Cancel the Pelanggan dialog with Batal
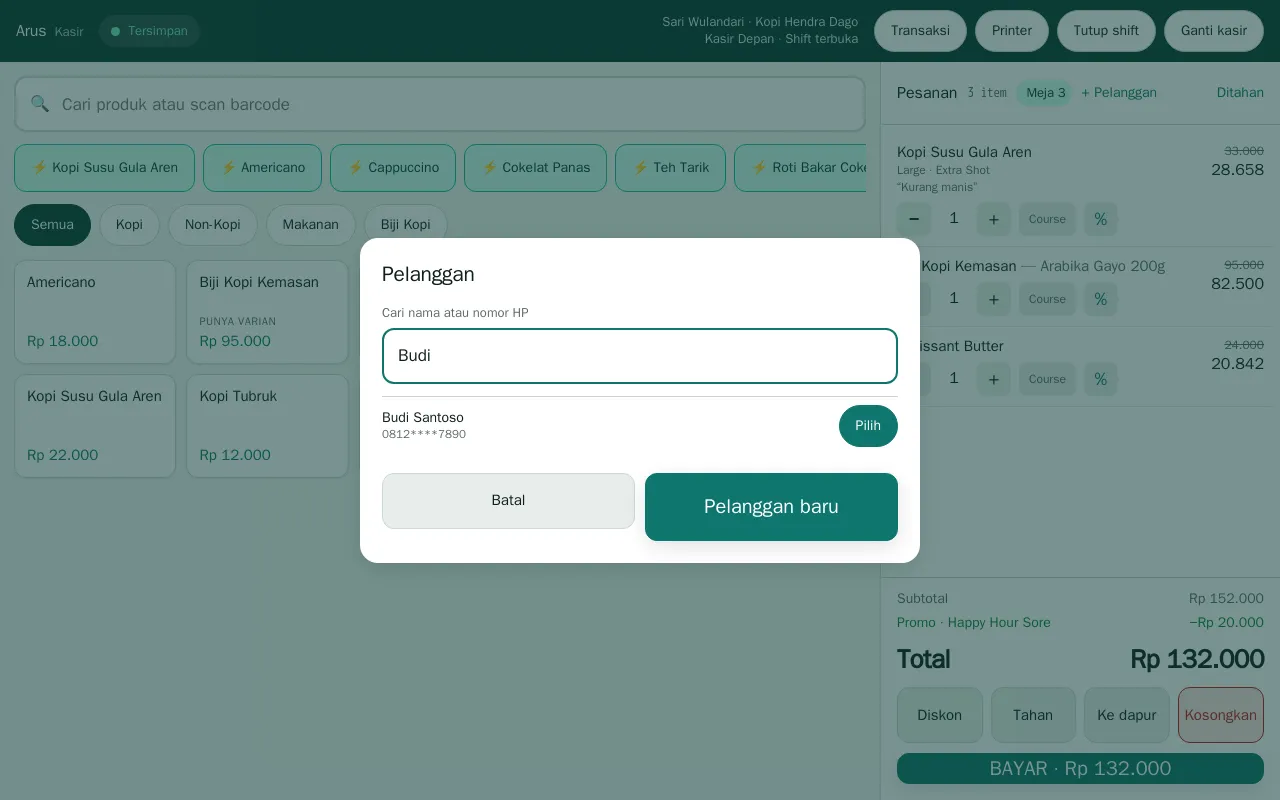The width and height of the screenshot is (1280, 800). [x=508, y=501]
